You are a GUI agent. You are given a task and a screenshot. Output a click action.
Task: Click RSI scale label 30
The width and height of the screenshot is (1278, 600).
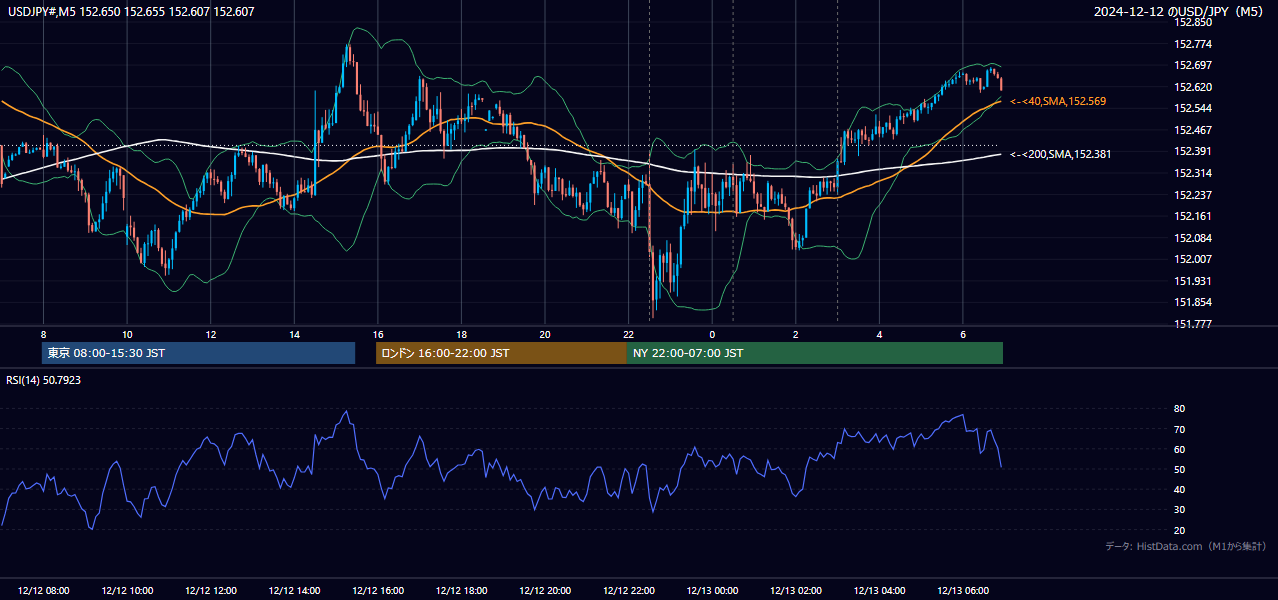[x=1180, y=510]
